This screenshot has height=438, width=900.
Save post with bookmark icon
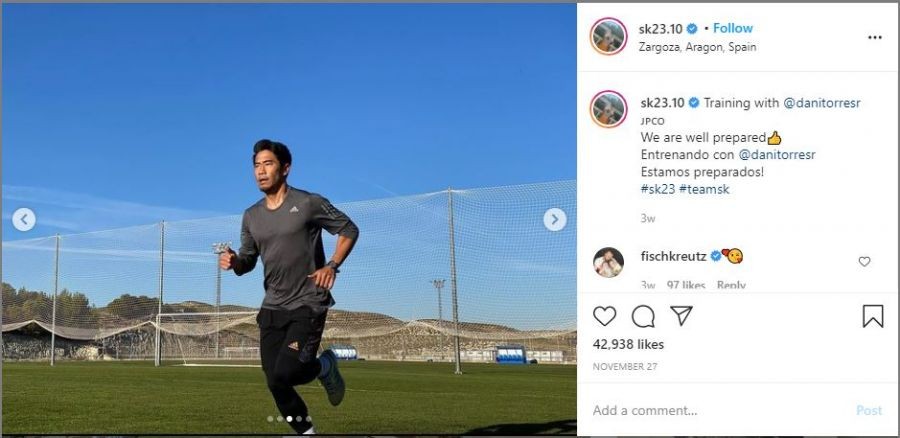point(873,316)
